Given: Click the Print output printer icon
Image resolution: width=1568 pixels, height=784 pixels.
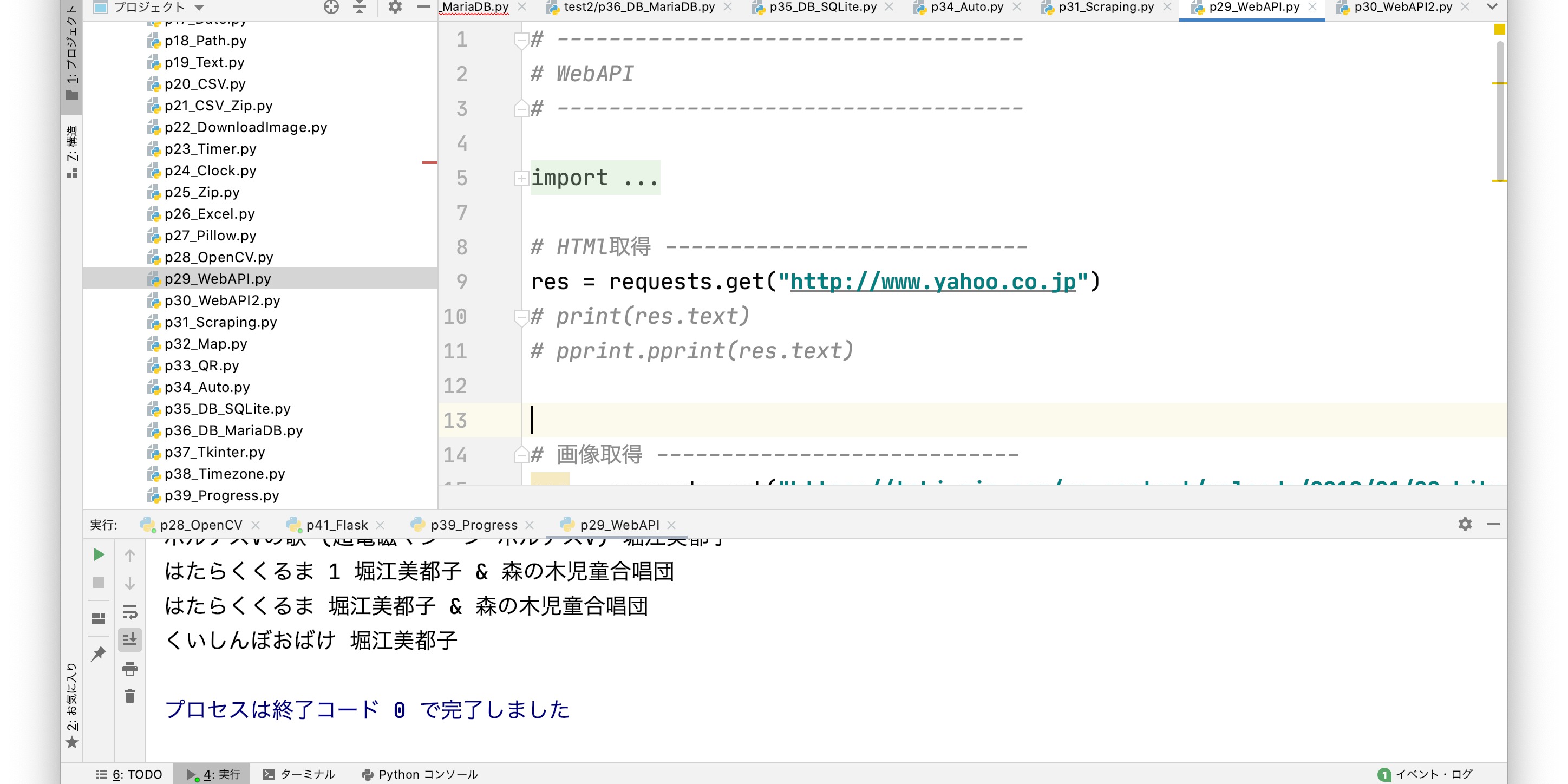Looking at the screenshot, I should coord(129,668).
